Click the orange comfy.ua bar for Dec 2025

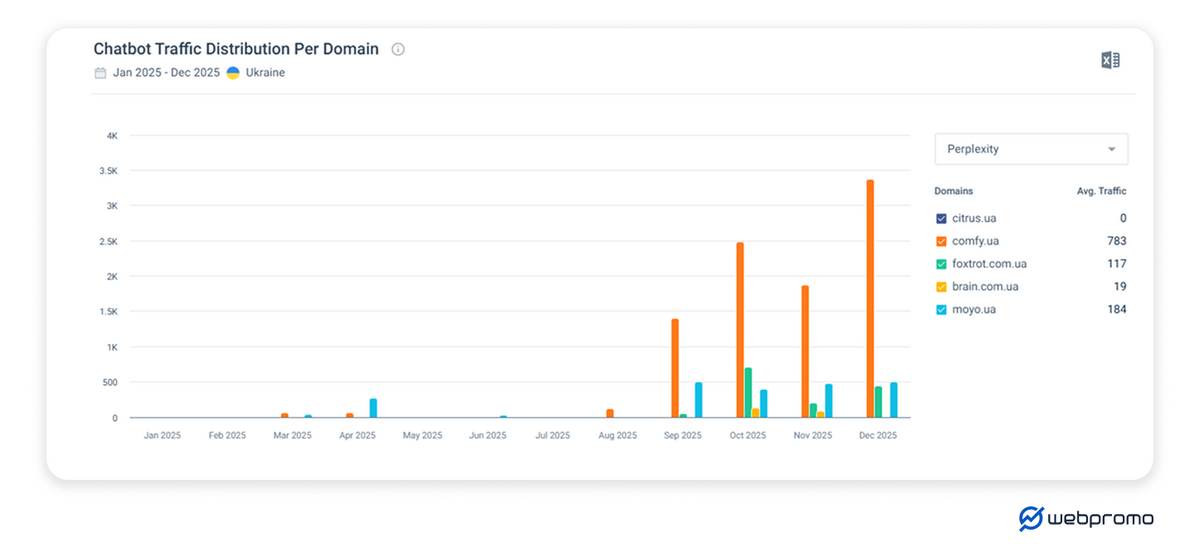pyautogui.click(x=870, y=300)
